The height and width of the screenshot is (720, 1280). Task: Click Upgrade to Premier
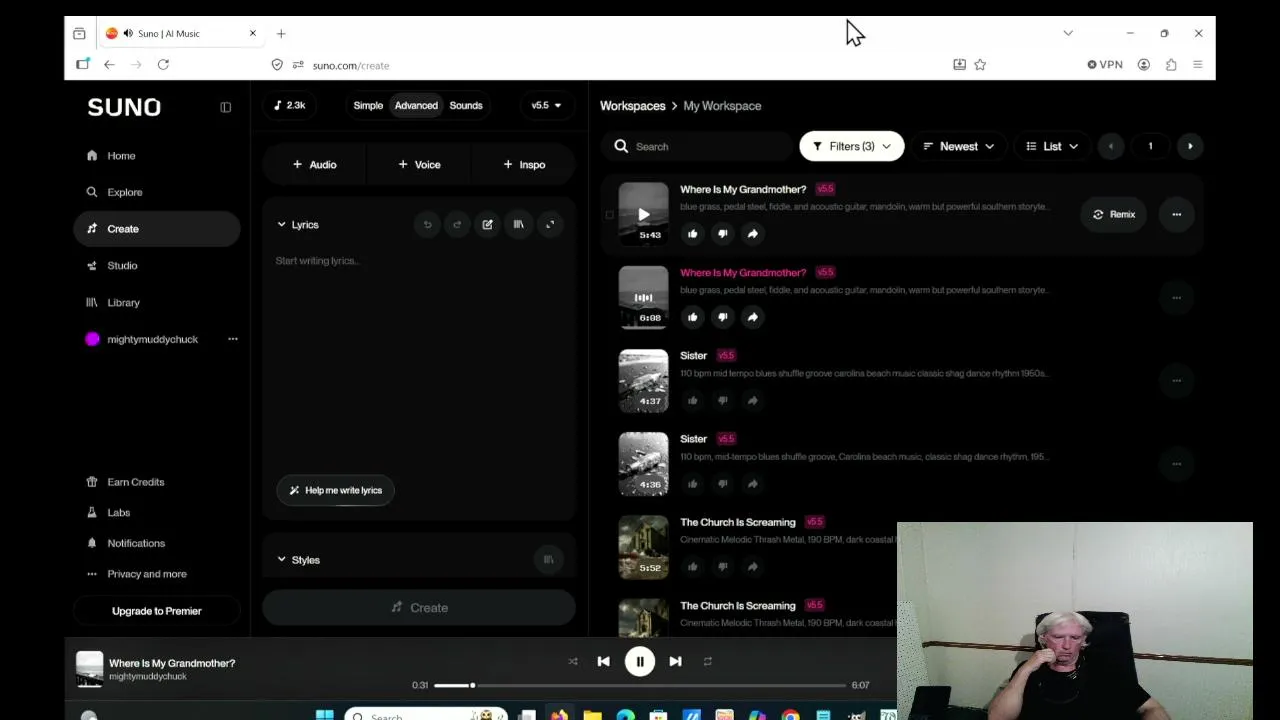tap(157, 611)
